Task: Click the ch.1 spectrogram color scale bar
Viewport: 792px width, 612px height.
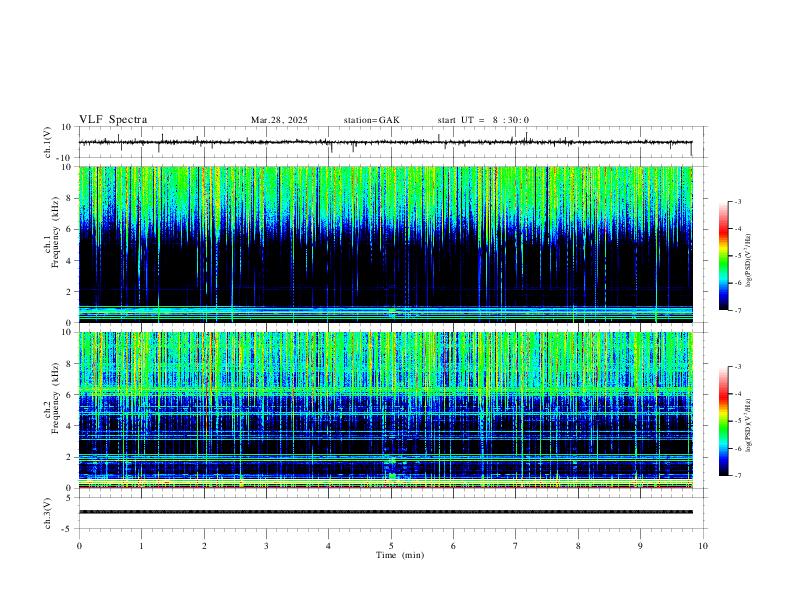Action: click(723, 256)
